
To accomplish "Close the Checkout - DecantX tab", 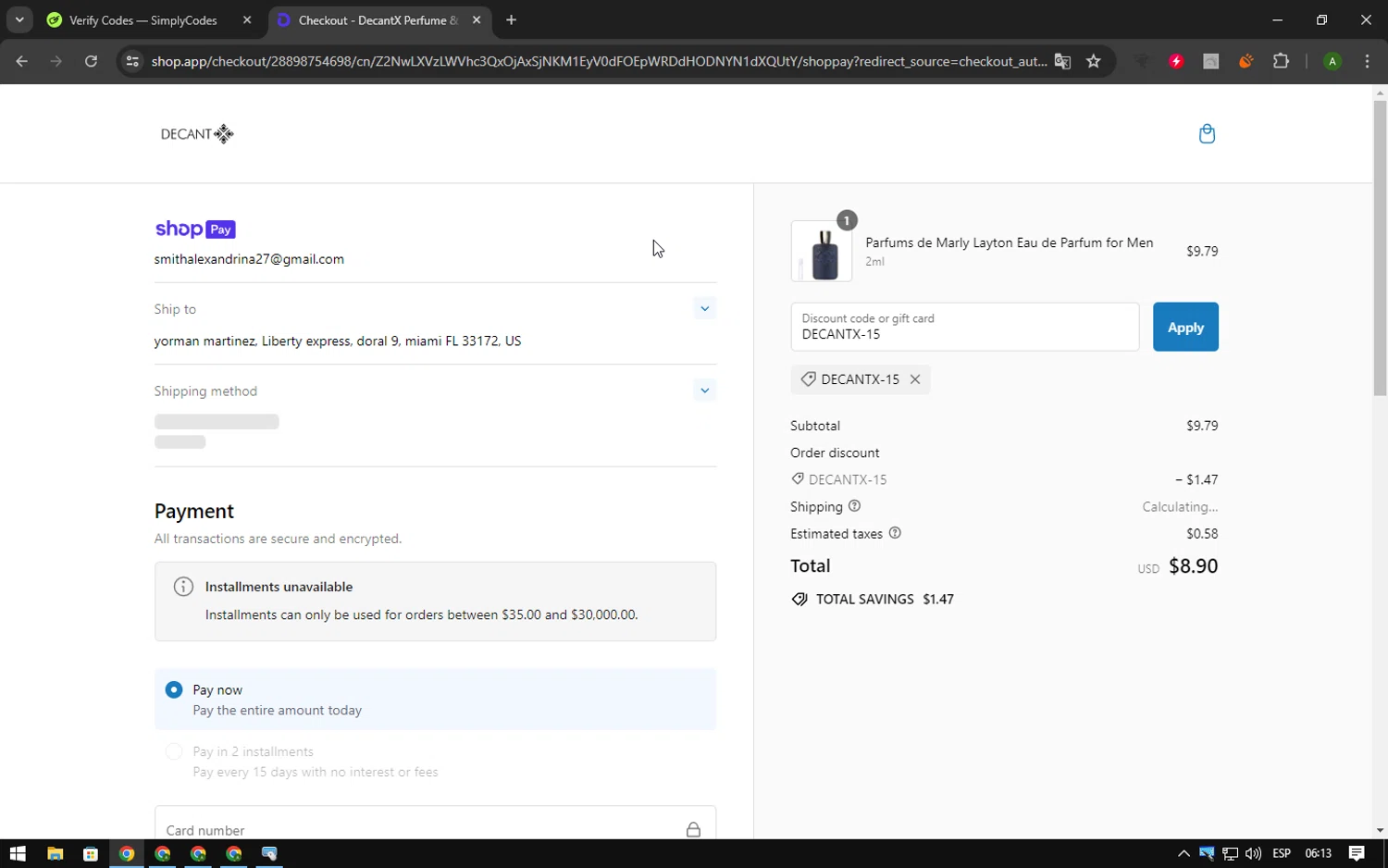I will [477, 19].
